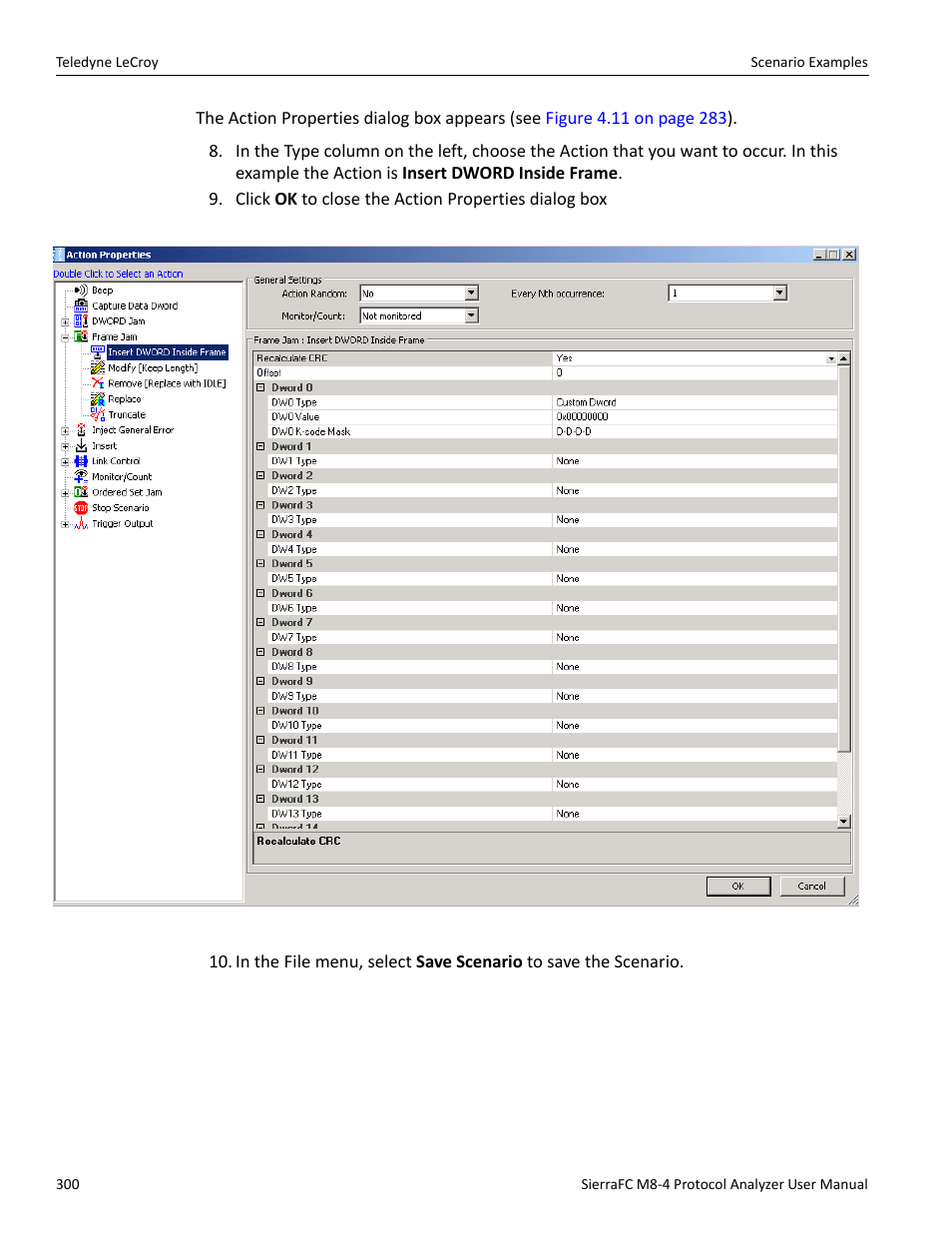Click the Monitor/Count eye icon
This screenshot has width=952, height=1233.
click(81, 477)
